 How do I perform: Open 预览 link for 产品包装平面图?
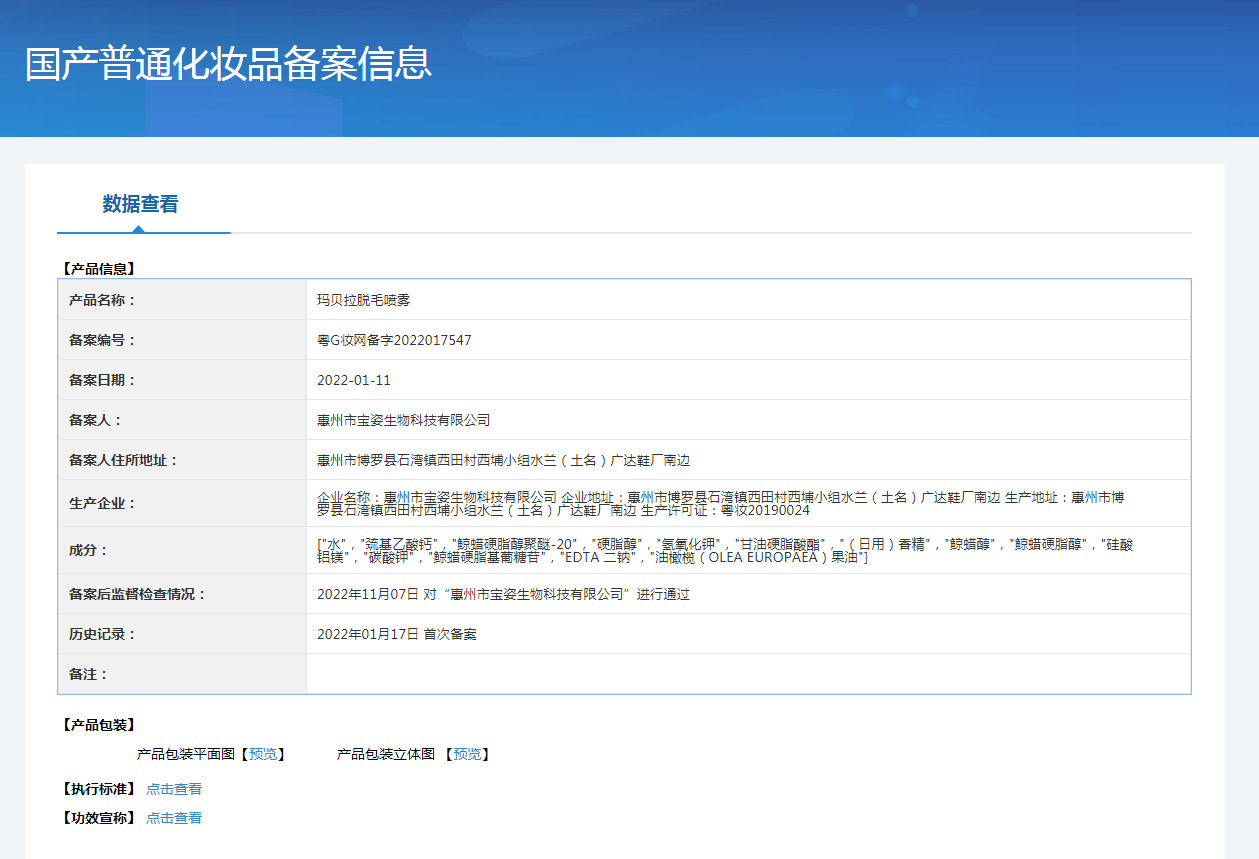click(x=266, y=754)
